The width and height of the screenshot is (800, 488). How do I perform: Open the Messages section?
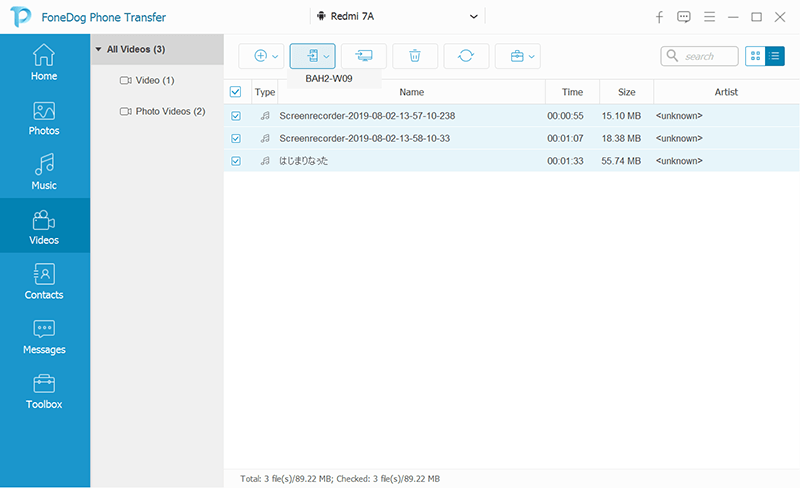click(x=44, y=336)
